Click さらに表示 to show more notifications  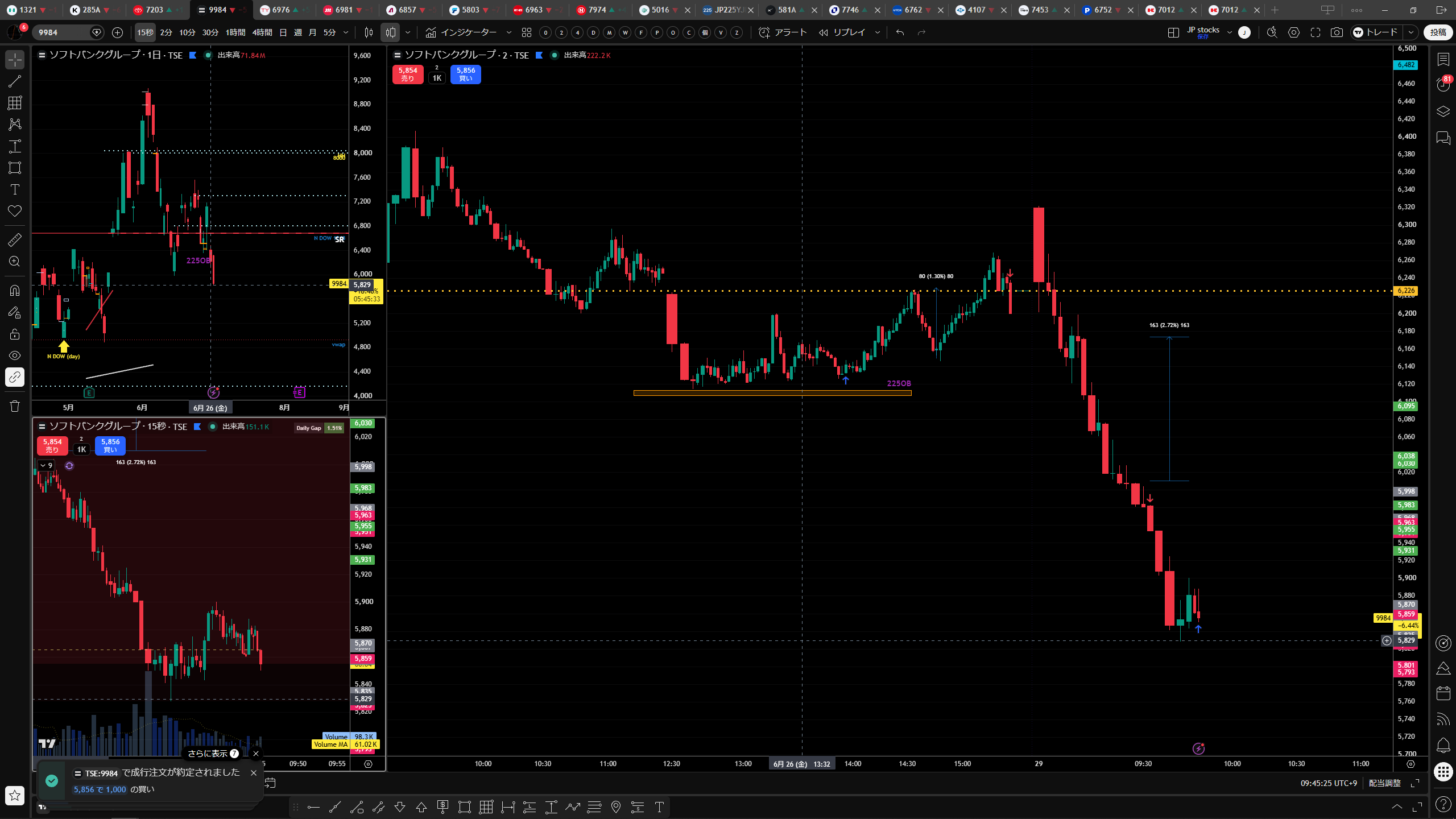tap(213, 754)
